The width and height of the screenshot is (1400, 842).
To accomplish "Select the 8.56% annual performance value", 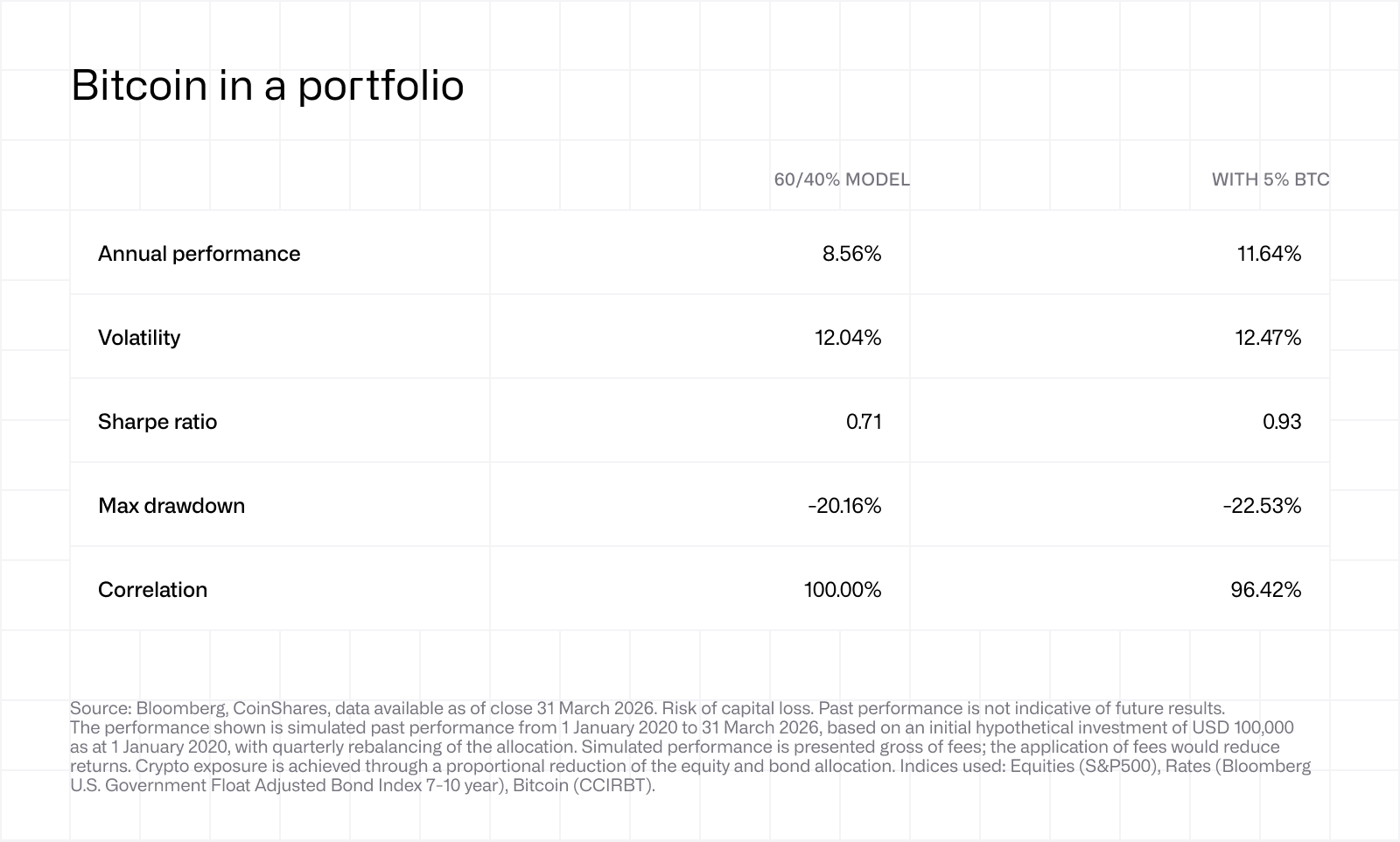I will 851,254.
